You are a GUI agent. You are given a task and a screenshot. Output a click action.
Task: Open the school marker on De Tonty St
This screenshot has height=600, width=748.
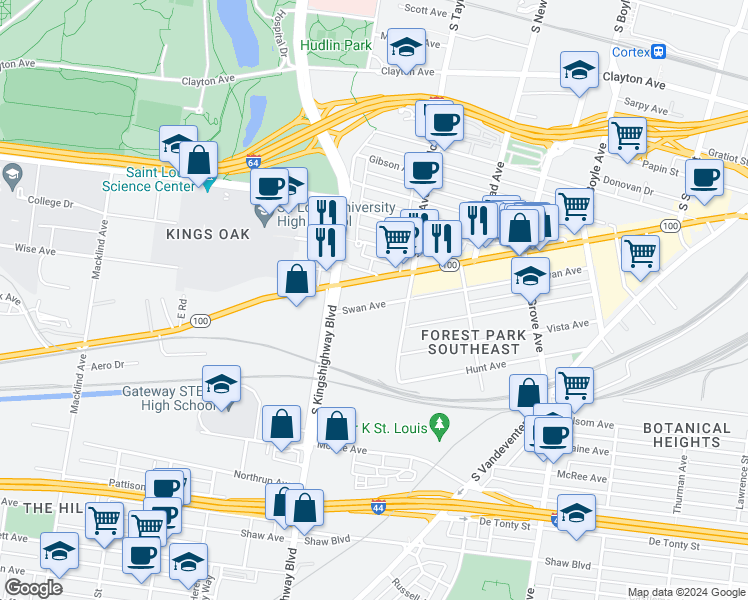[576, 514]
